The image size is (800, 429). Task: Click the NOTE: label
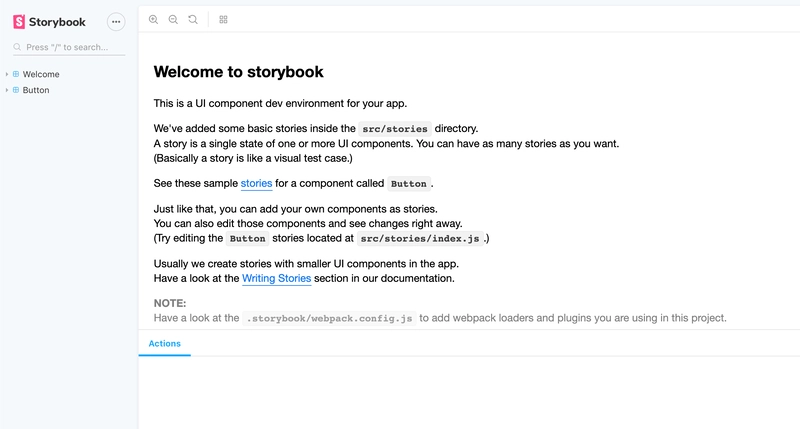tap(170, 303)
